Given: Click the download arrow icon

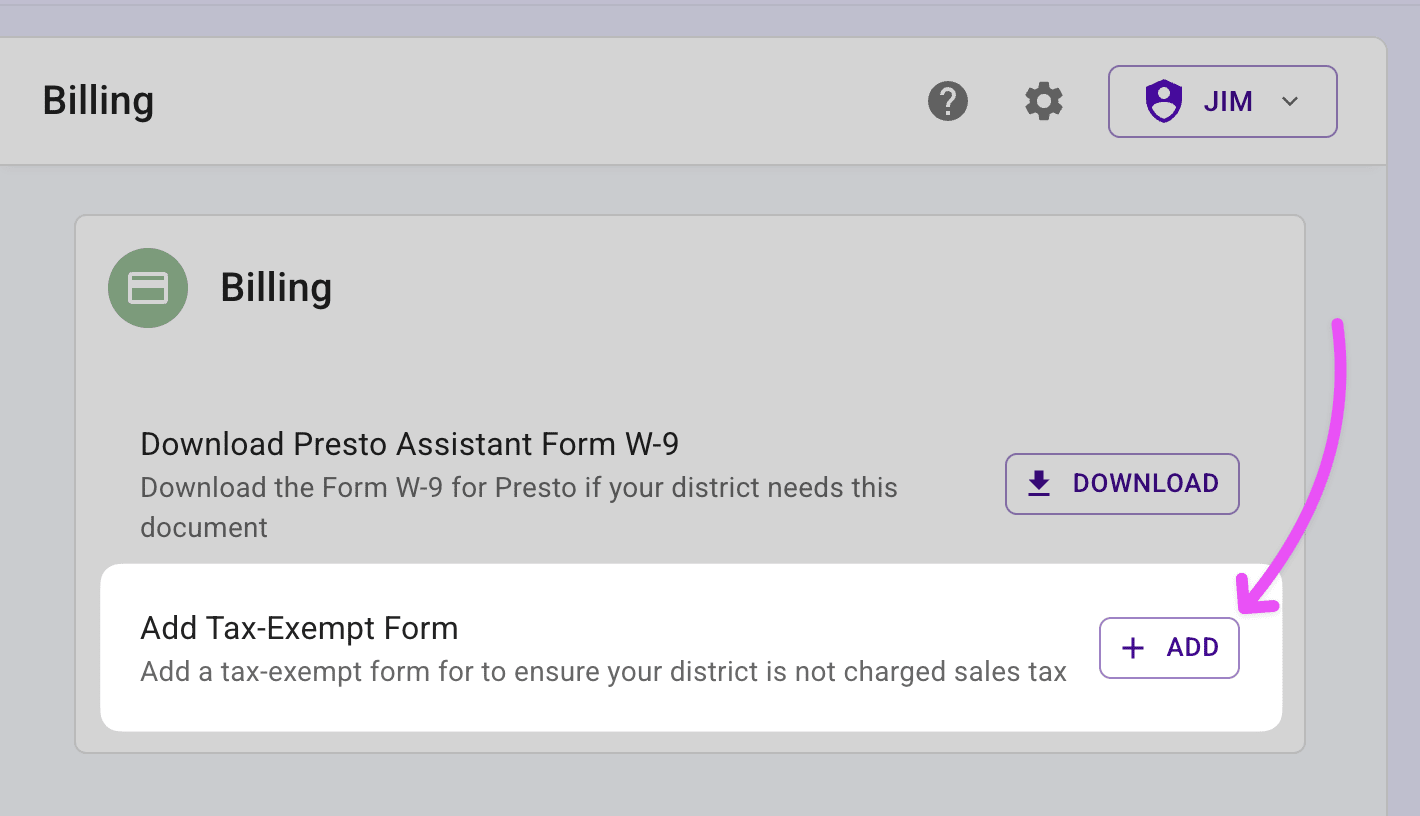Looking at the screenshot, I should [x=1039, y=484].
